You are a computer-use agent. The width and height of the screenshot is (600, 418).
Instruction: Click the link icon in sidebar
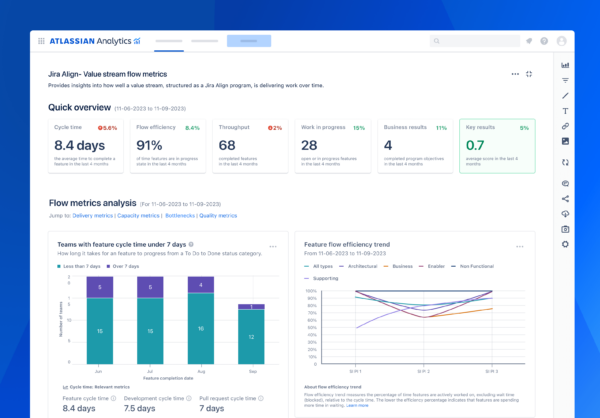(565, 126)
